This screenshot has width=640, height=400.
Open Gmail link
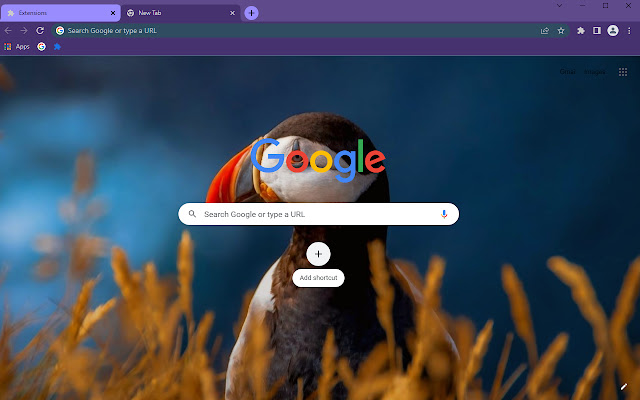pyautogui.click(x=567, y=72)
